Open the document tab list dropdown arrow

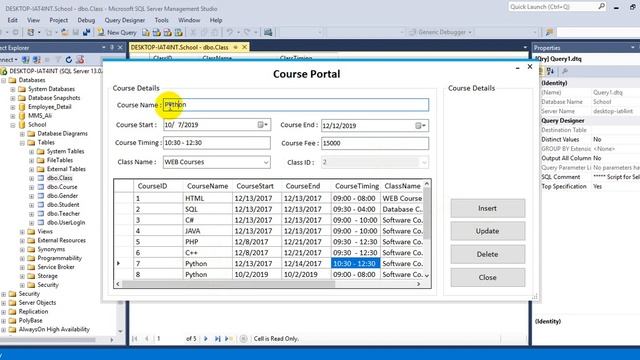[525, 47]
